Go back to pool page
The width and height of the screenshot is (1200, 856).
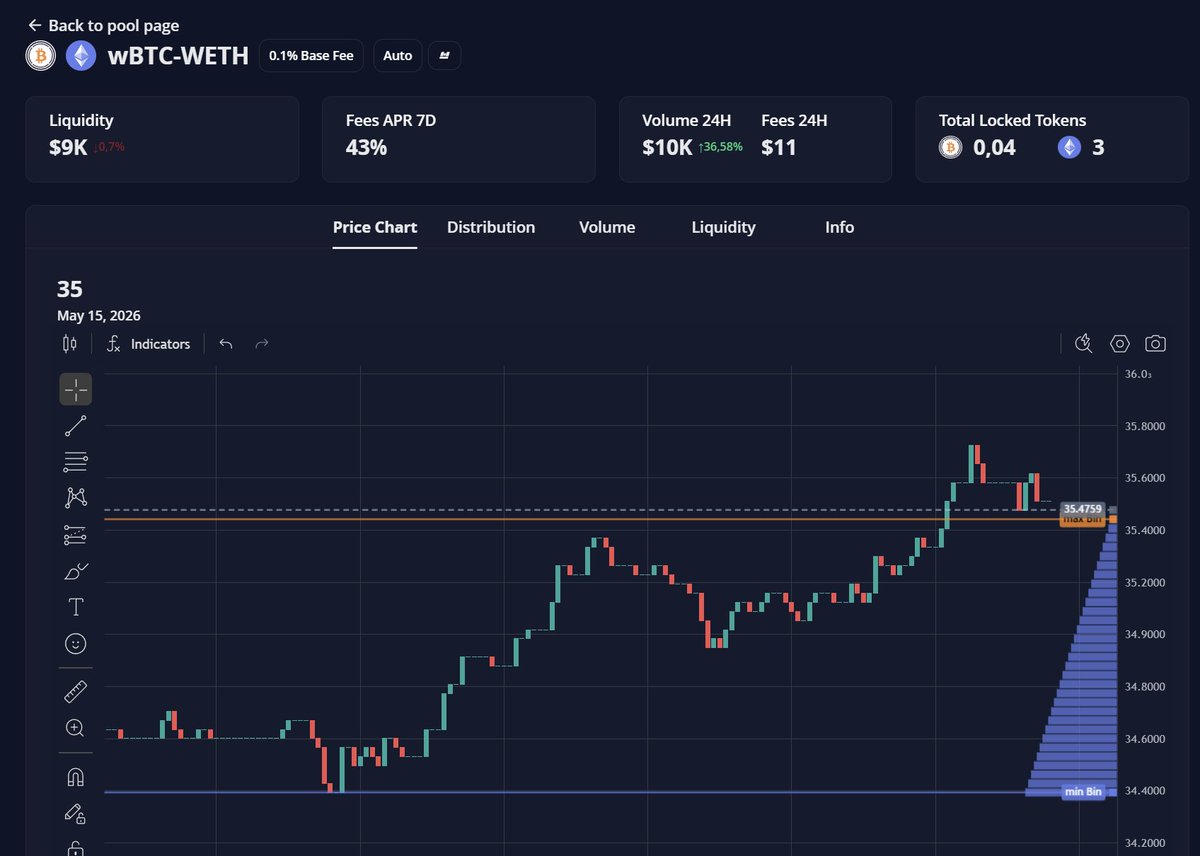click(x=104, y=25)
